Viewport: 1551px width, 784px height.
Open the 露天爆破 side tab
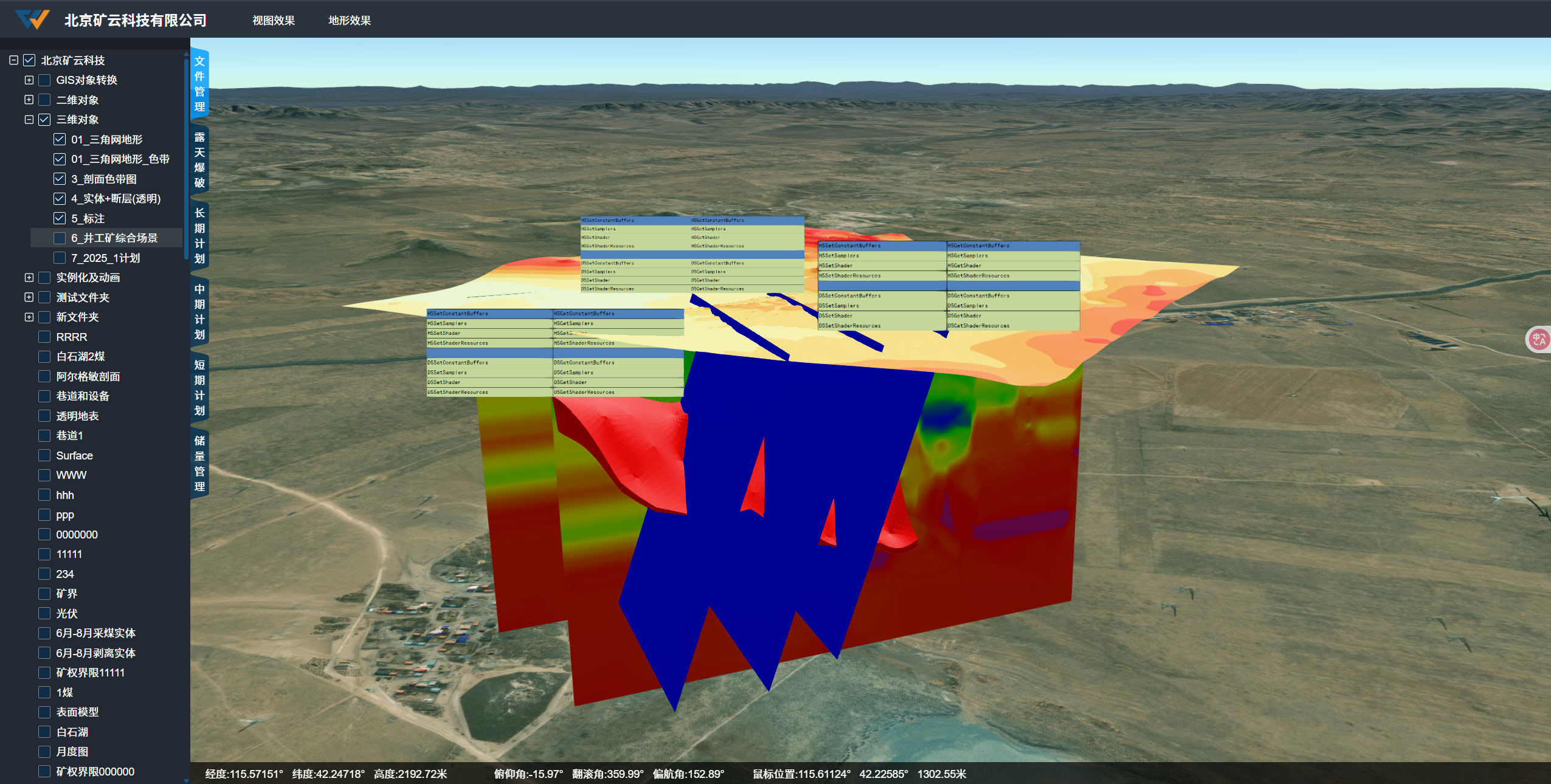point(199,160)
